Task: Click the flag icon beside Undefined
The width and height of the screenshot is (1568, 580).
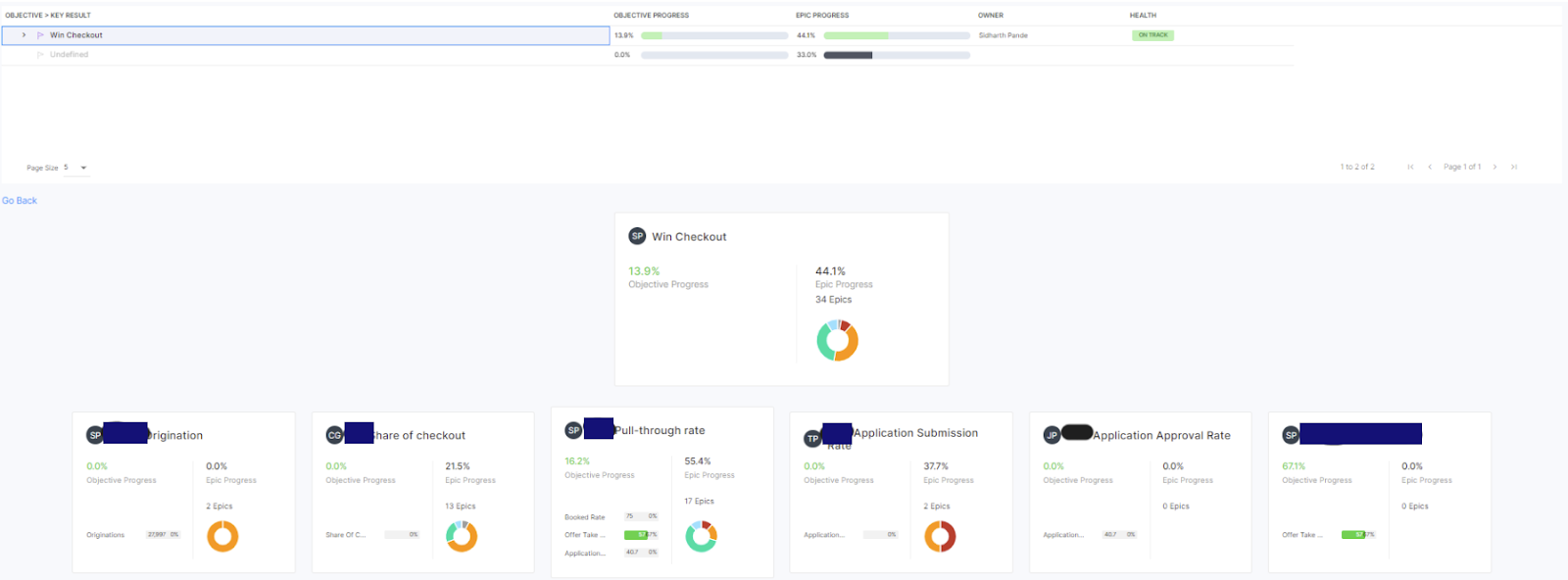Action: click(x=40, y=55)
